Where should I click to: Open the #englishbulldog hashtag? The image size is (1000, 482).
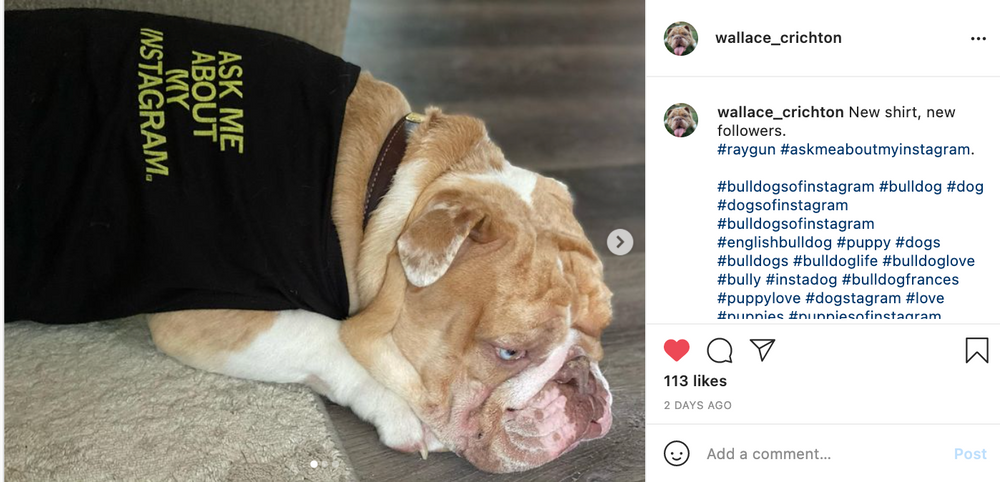[774, 242]
